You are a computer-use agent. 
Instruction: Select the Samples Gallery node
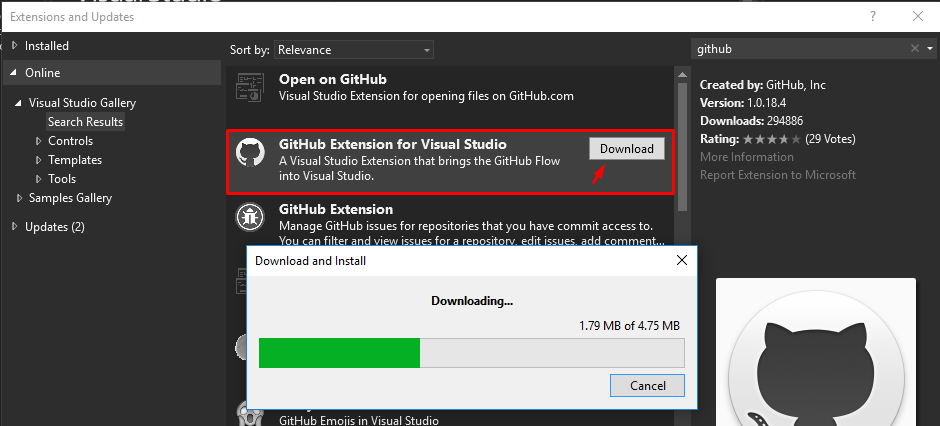click(x=70, y=198)
